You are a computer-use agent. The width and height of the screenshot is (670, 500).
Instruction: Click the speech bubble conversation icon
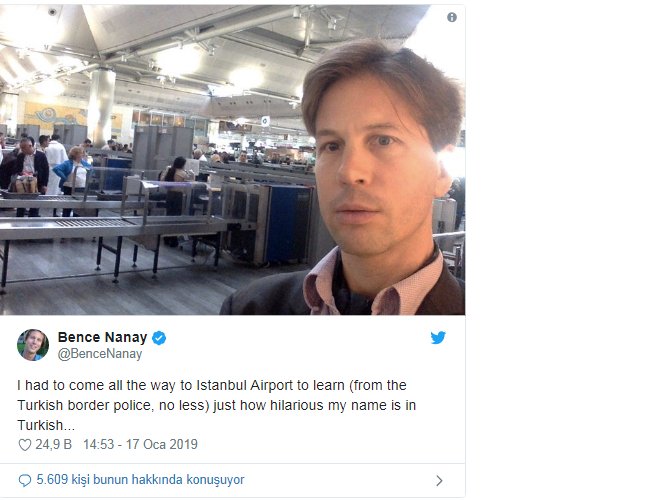pos(25,480)
